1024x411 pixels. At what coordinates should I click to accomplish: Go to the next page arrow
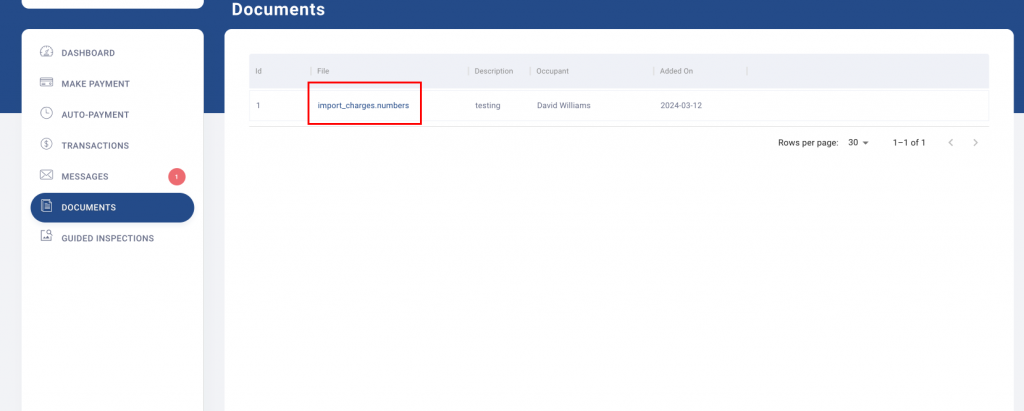(x=975, y=143)
